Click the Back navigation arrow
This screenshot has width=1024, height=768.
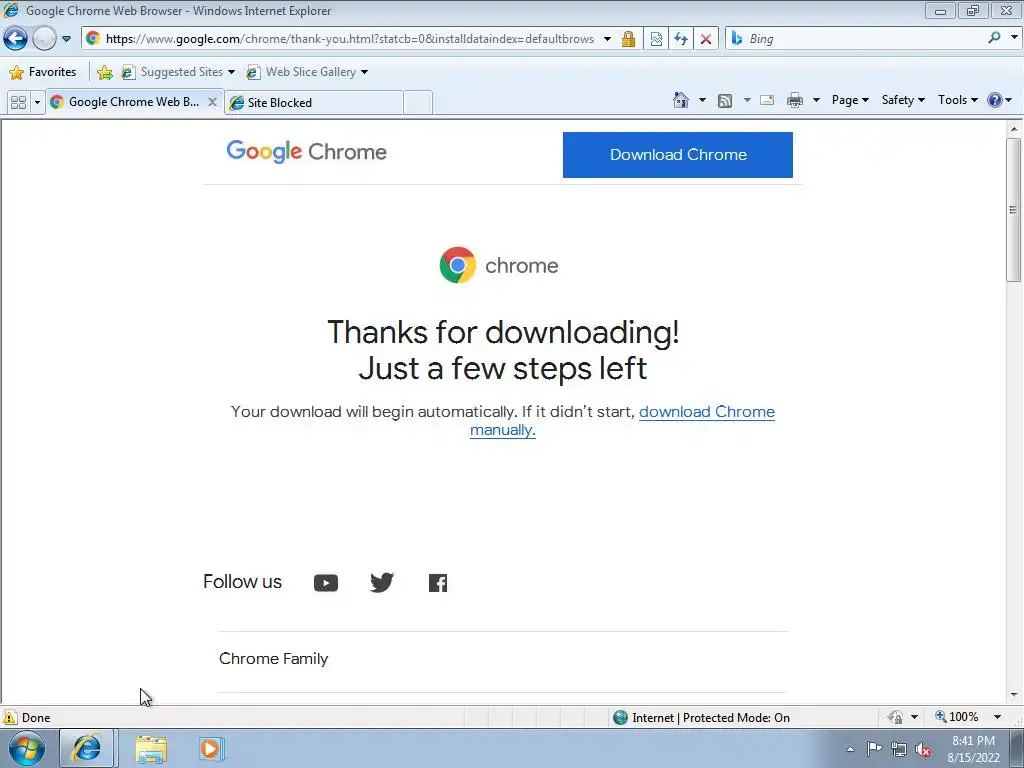pos(16,39)
